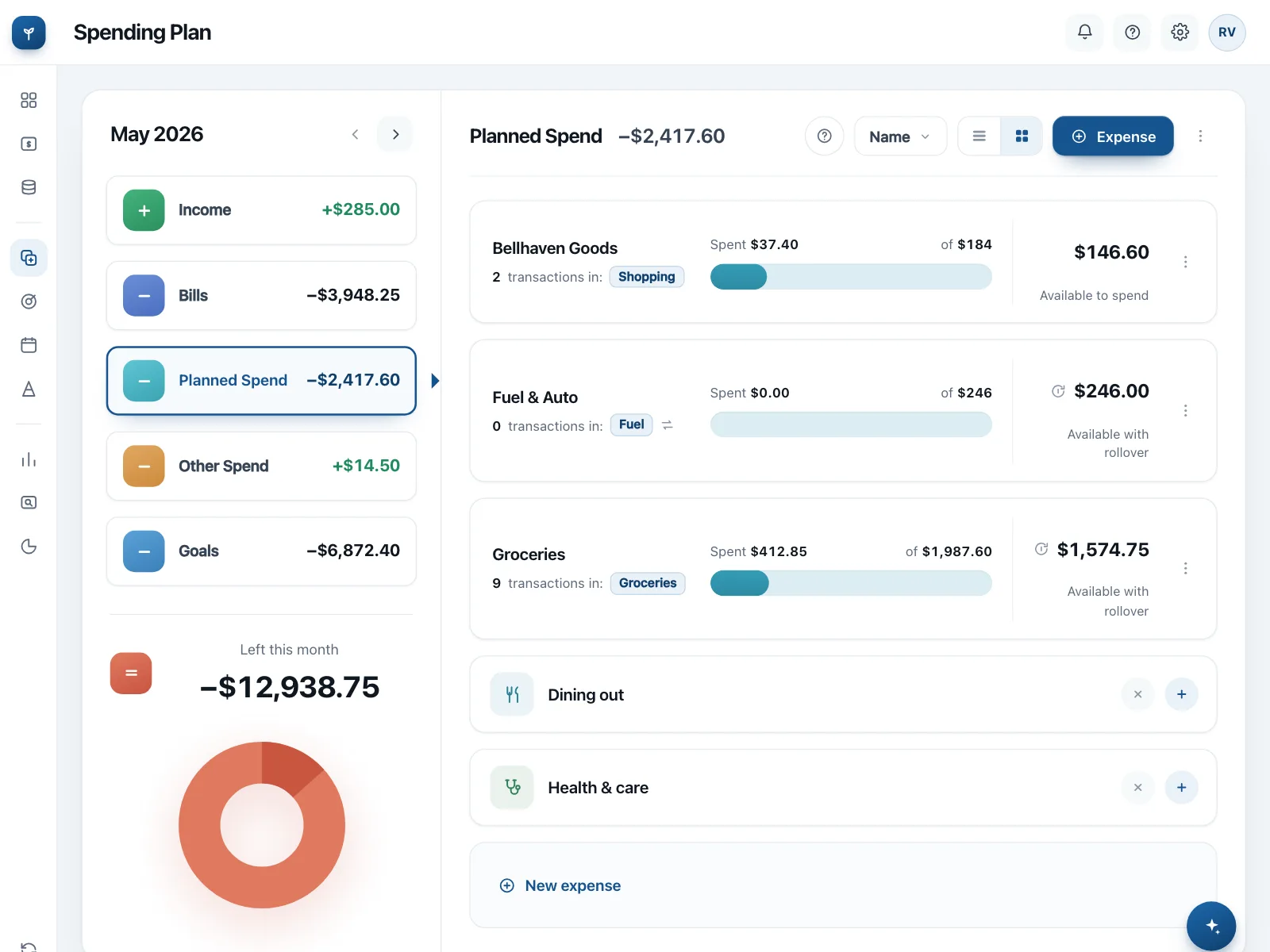Click the Groceries category tag
1270x952 pixels.
point(648,583)
